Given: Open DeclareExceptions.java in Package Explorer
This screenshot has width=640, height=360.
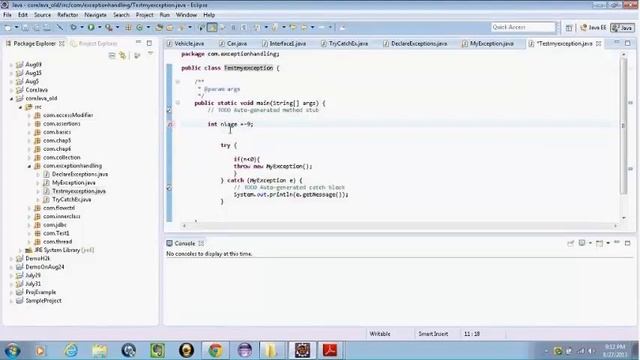Looking at the screenshot, I should point(80,174).
